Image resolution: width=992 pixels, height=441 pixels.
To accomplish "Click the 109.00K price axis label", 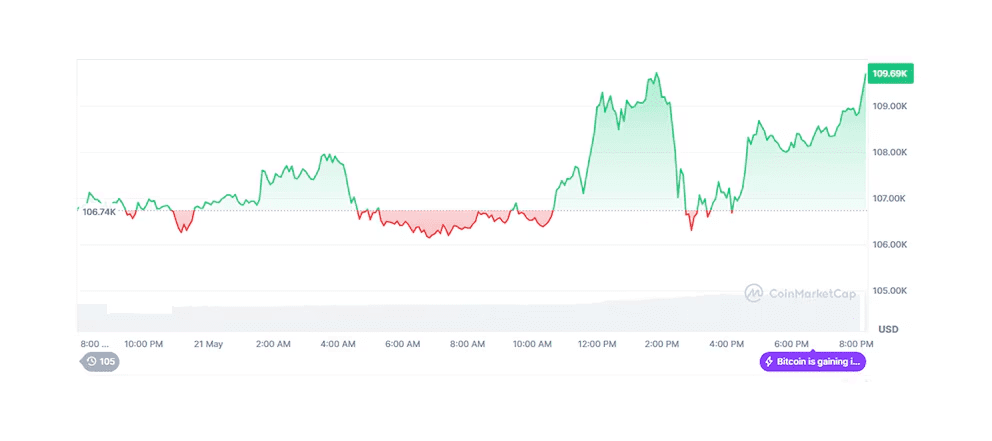I will (890, 106).
